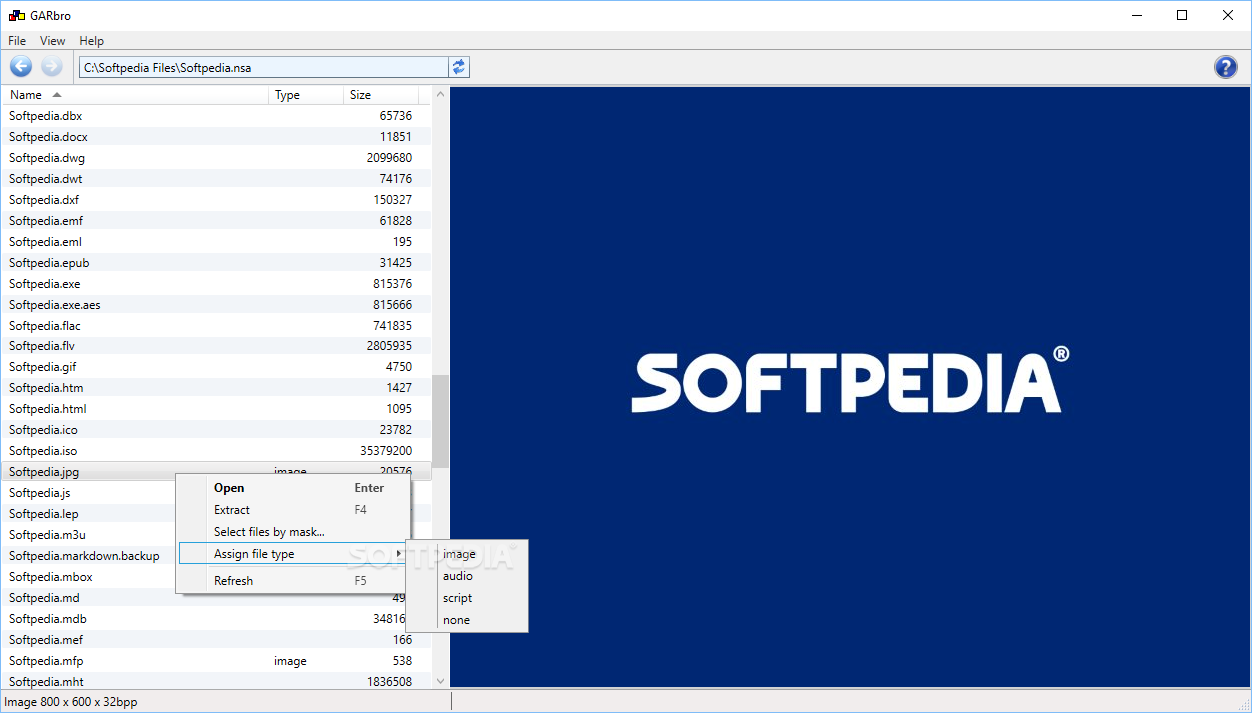1252x713 pixels.
Task: Click the forward navigation arrow
Action: pyautogui.click(x=52, y=67)
